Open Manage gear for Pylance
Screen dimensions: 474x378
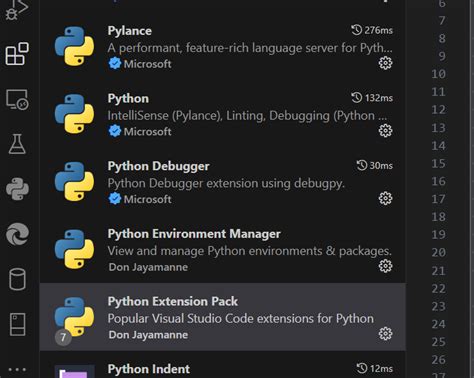tap(385, 63)
